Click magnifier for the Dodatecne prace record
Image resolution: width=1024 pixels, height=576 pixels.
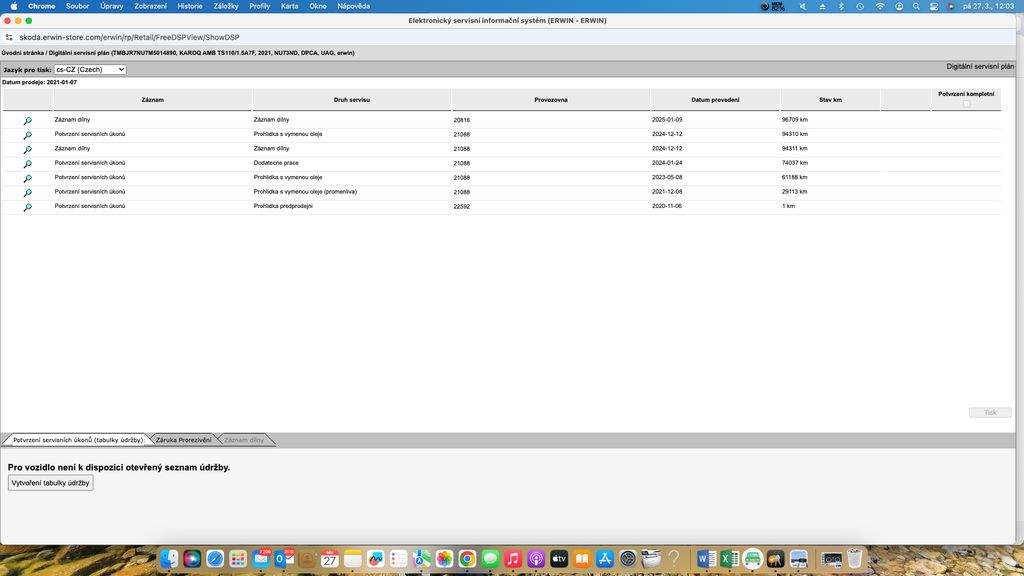pos(27,163)
